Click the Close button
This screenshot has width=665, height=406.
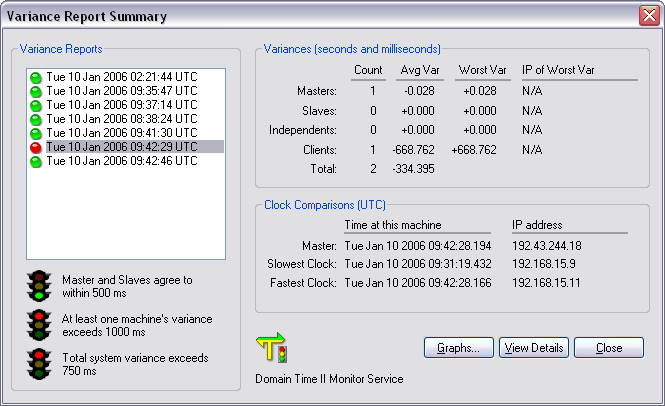point(609,348)
